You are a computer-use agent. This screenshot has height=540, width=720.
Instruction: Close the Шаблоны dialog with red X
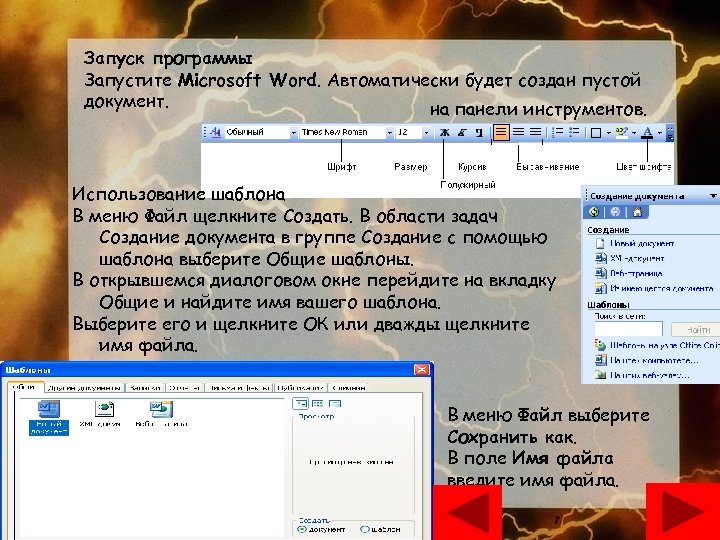point(421,370)
